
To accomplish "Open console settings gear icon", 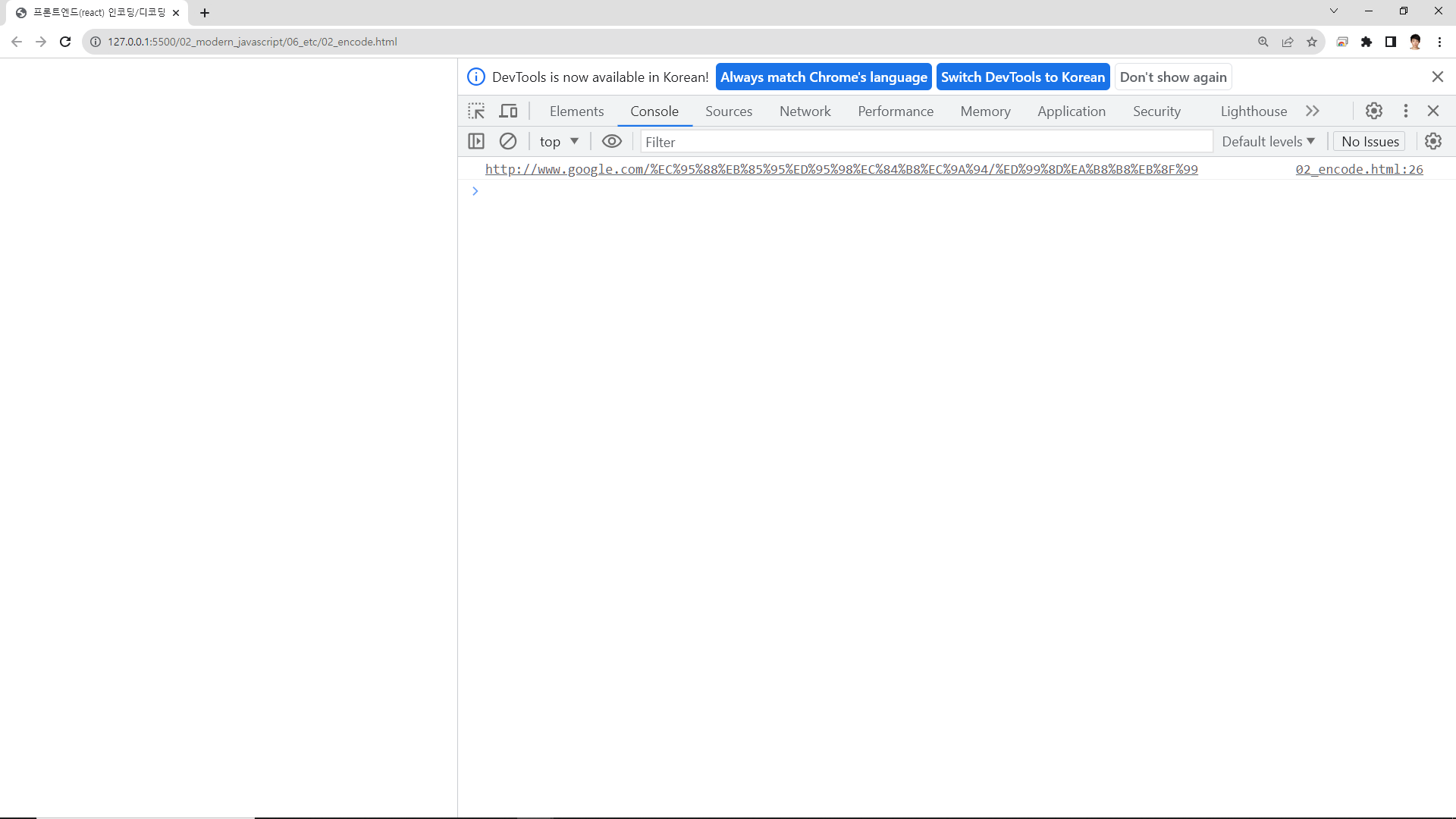I will (x=1432, y=142).
